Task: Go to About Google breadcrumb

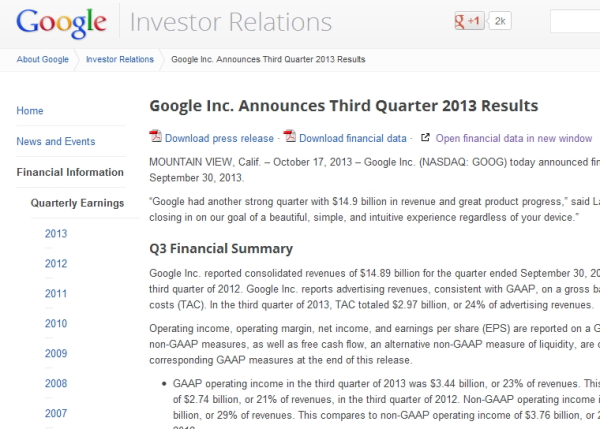Action: coord(43,59)
